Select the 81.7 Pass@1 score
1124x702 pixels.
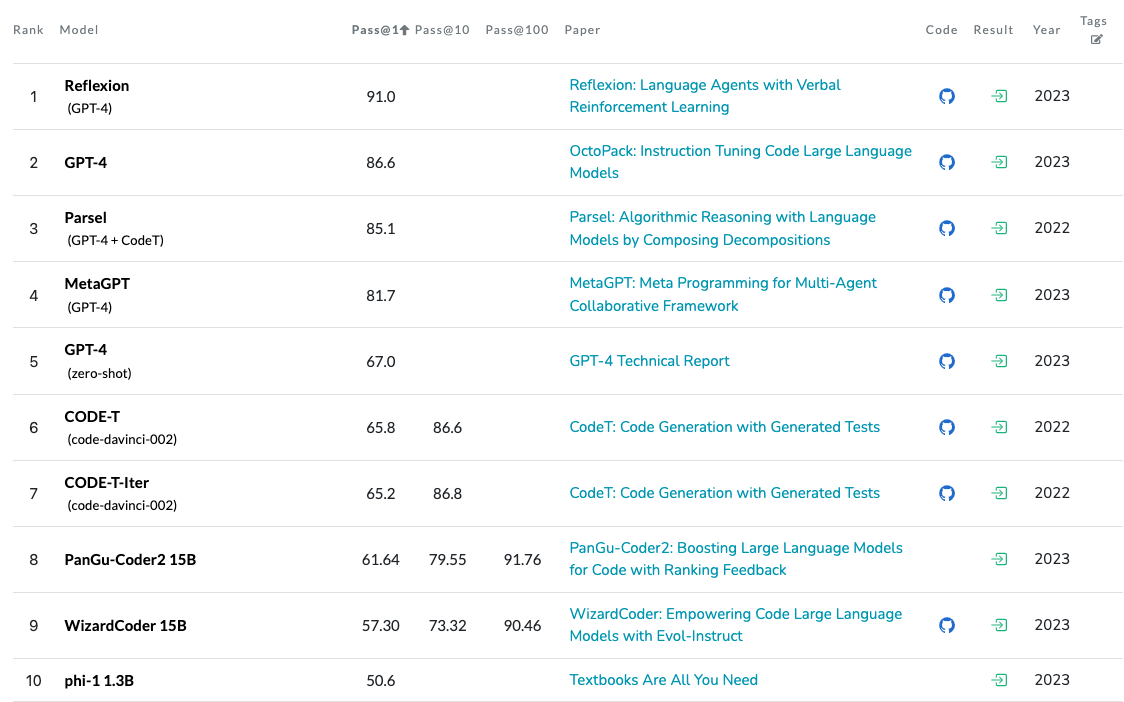381,295
